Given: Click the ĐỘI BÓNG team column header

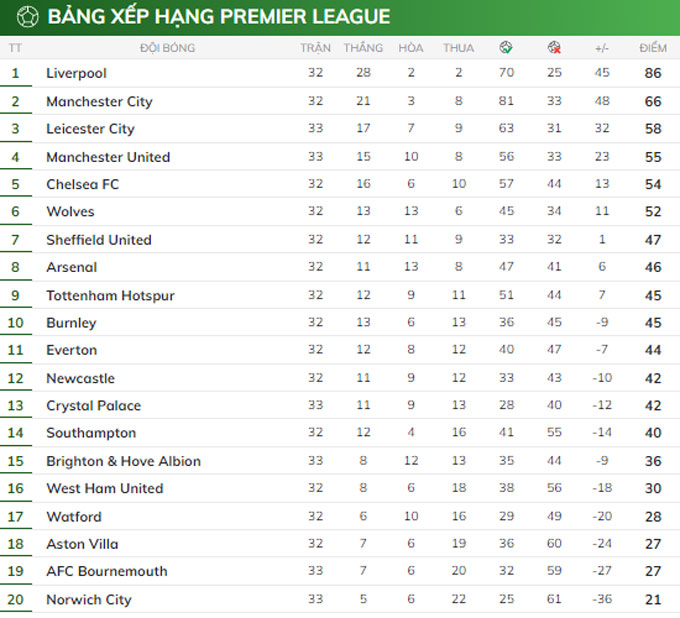Looking at the screenshot, I should (x=167, y=48).
